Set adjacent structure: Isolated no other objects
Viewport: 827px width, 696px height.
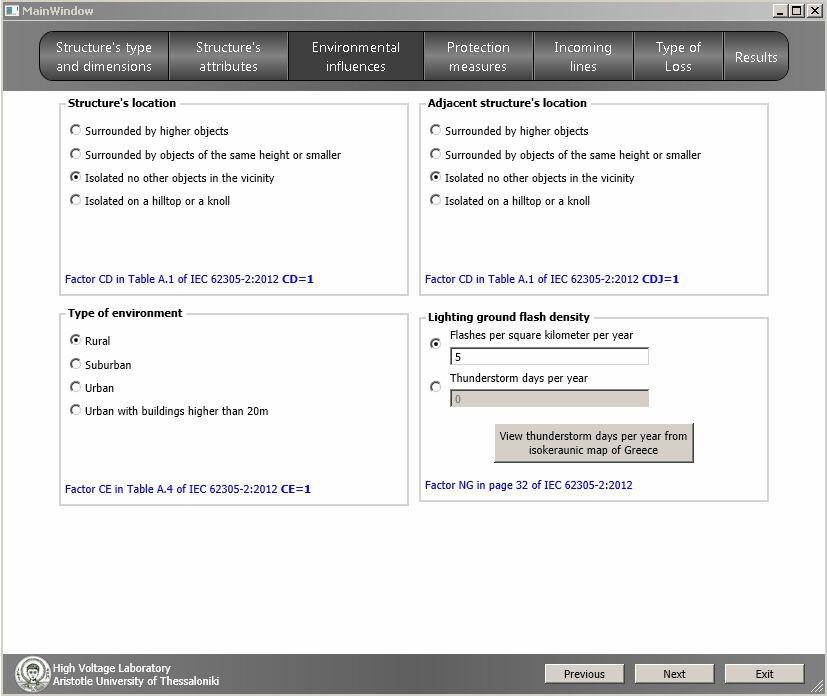coord(532,178)
